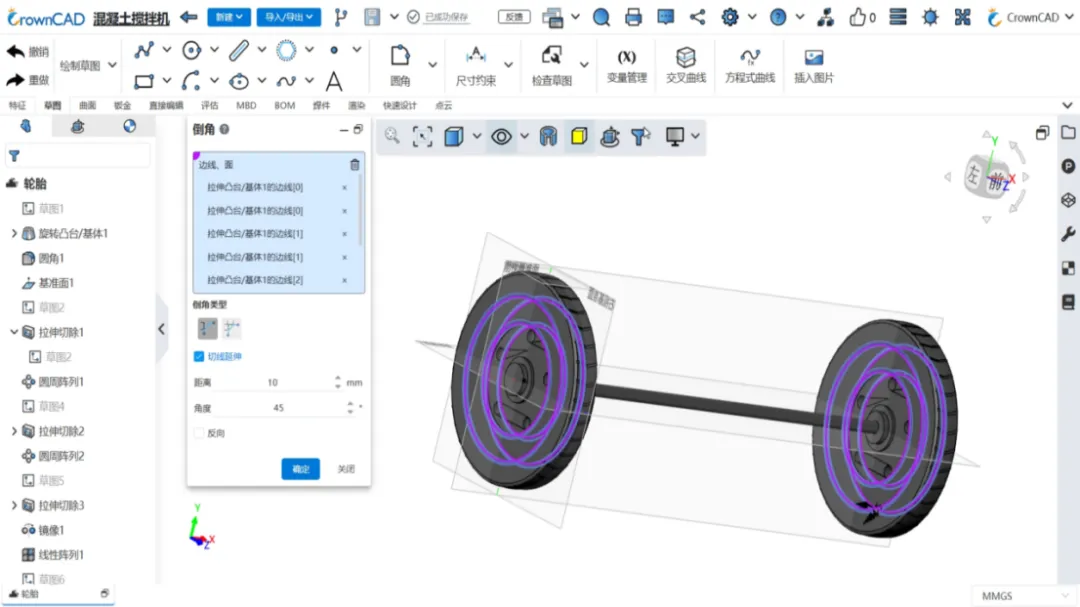Image resolution: width=1080 pixels, height=607 pixels.
Task: Click the 交叉曲线 intersection curve tool
Action: tap(685, 66)
